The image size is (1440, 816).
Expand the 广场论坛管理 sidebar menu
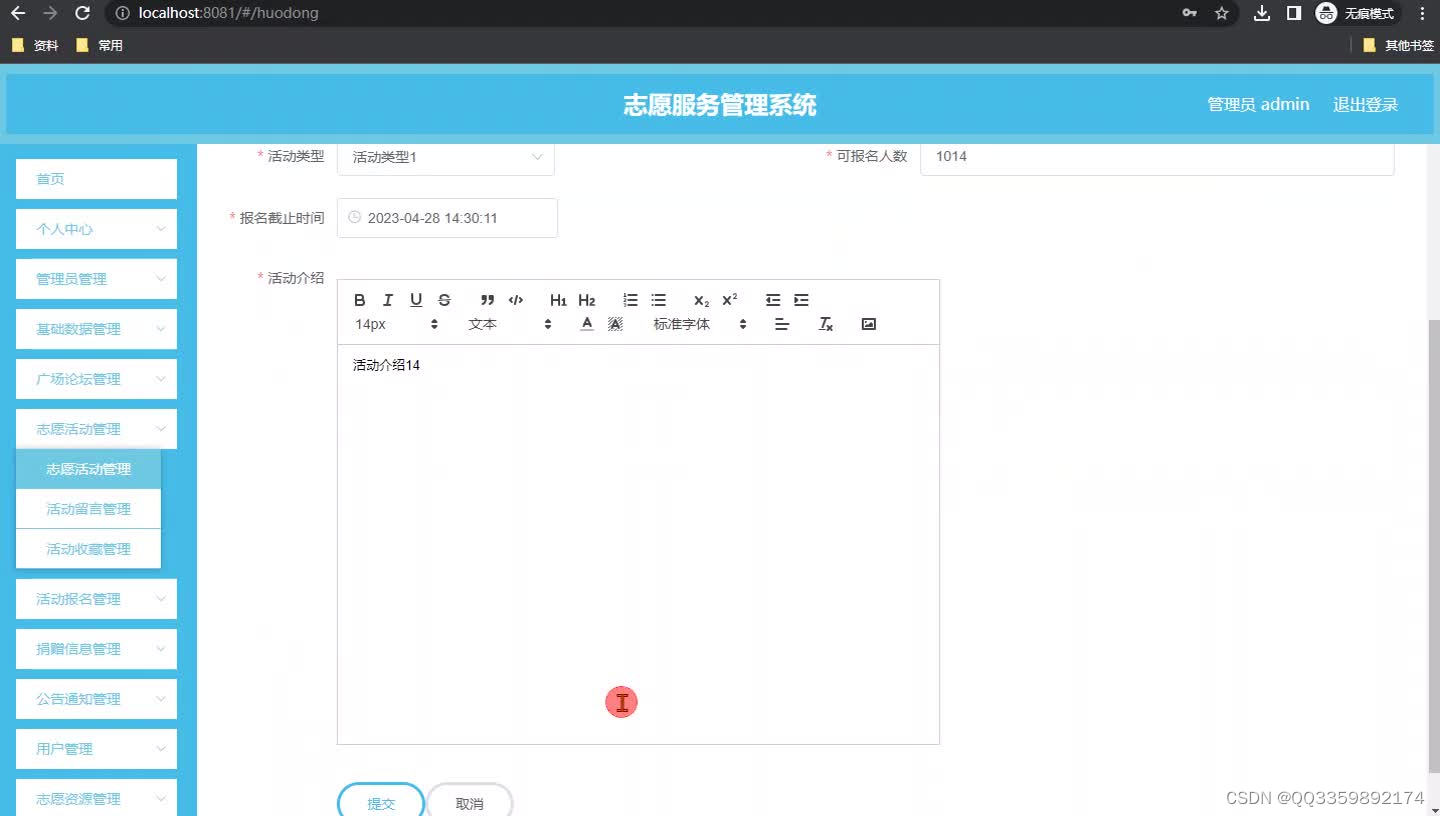tap(96, 379)
